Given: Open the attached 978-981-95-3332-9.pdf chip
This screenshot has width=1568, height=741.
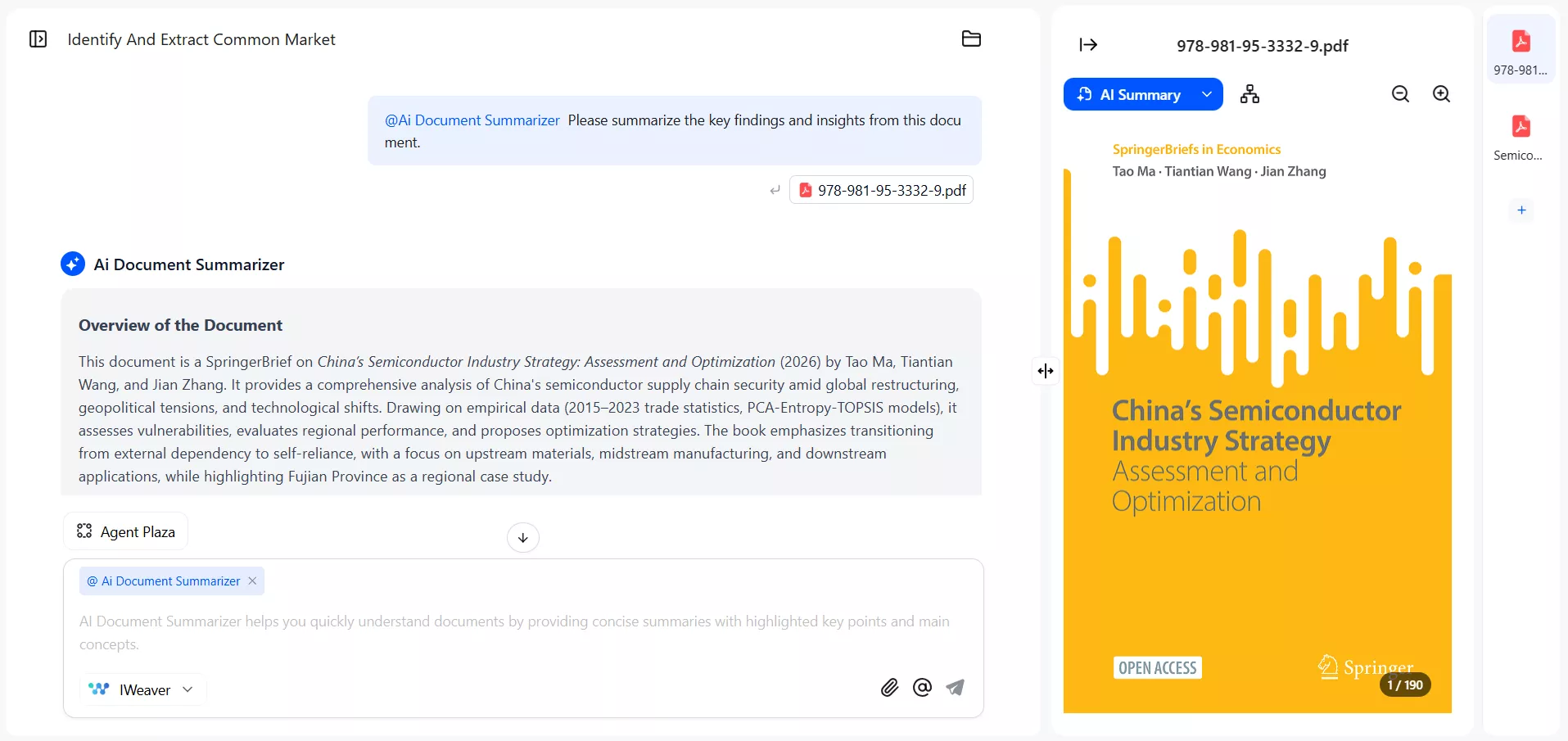Looking at the screenshot, I should 881,190.
